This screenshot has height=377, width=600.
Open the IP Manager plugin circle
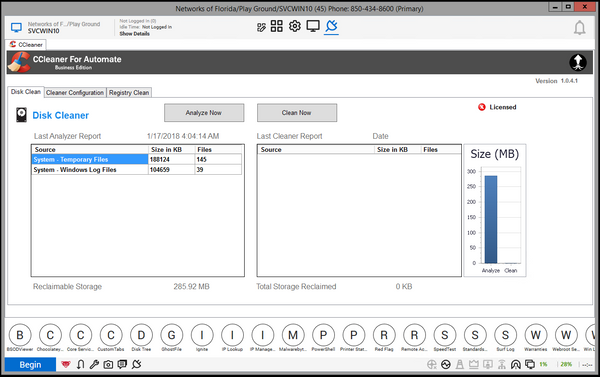[x=262, y=335]
